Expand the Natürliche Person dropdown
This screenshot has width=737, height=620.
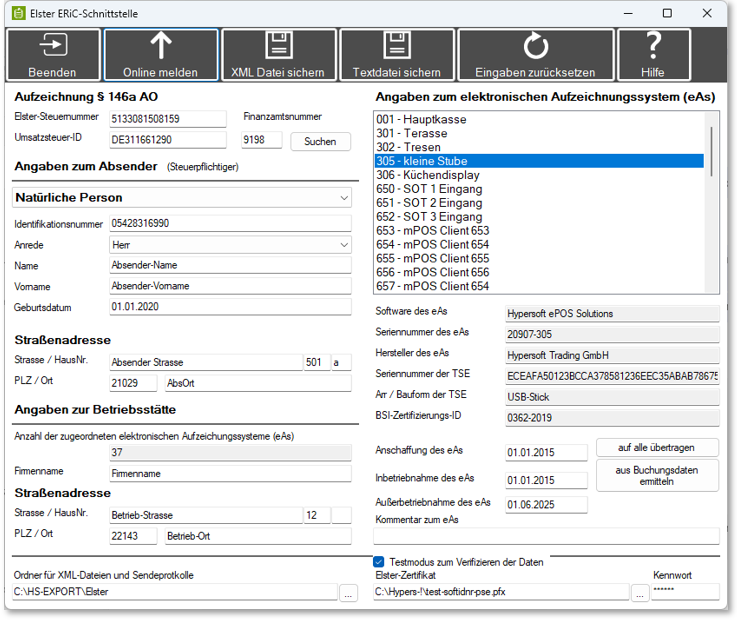click(344, 198)
